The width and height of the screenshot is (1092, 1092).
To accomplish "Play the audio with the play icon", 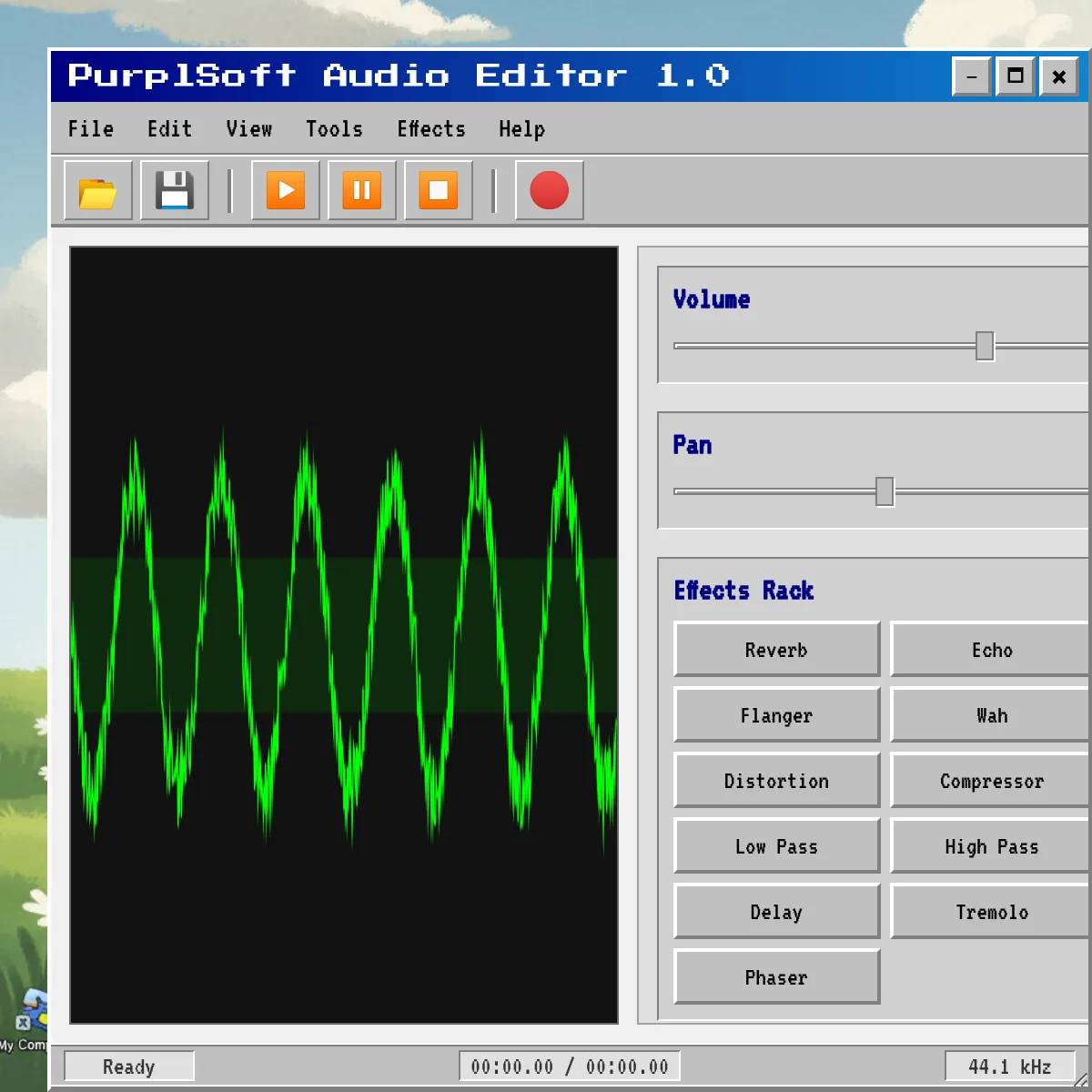I will tap(285, 190).
